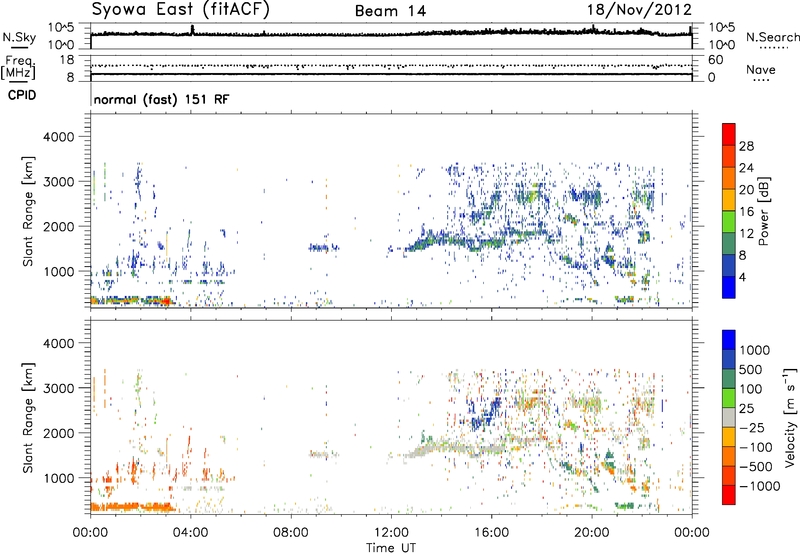
Task: Click the 08:00 time tick label
Action: coord(291,533)
